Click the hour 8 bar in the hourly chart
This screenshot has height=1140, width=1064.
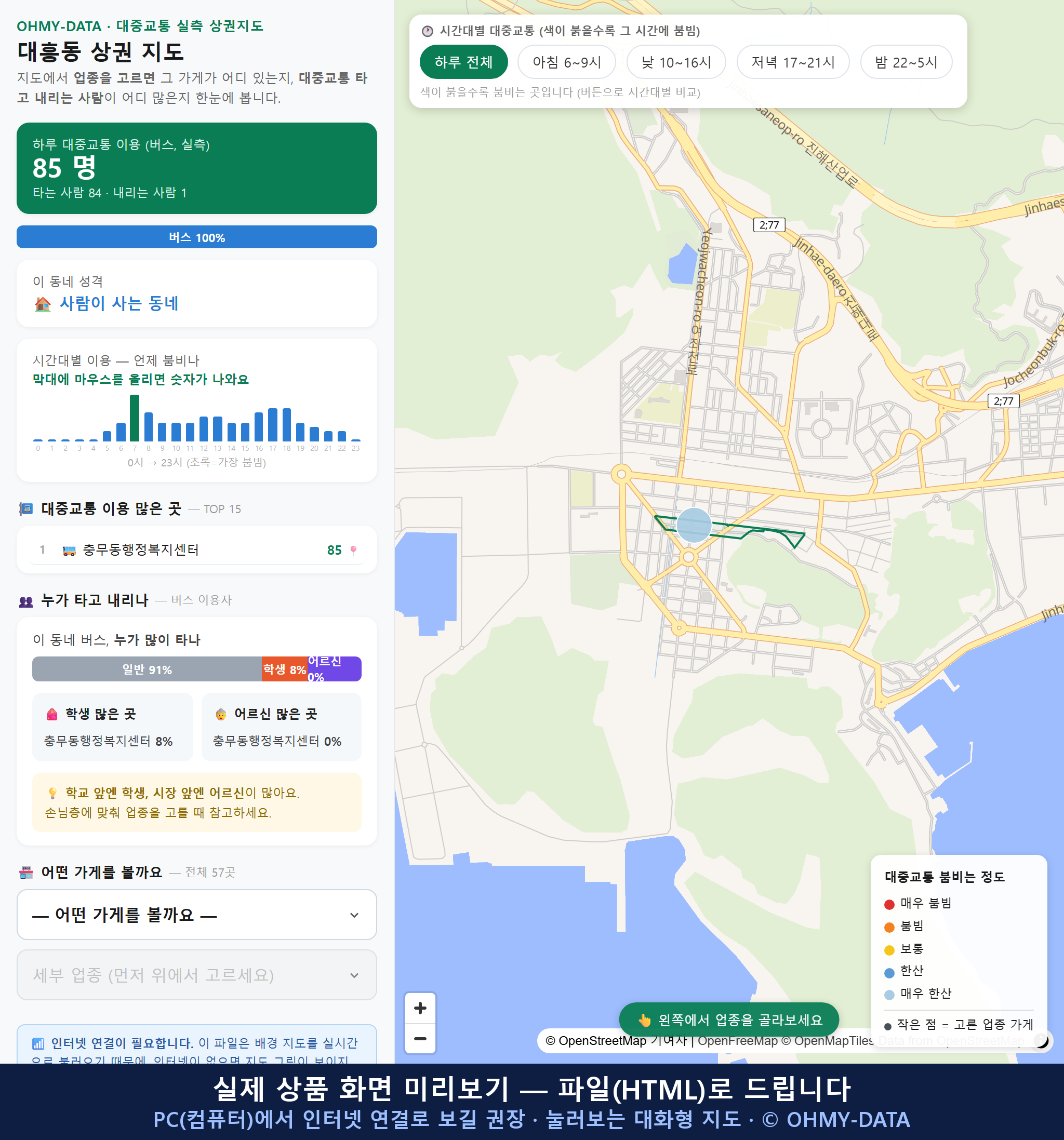pyautogui.click(x=149, y=426)
